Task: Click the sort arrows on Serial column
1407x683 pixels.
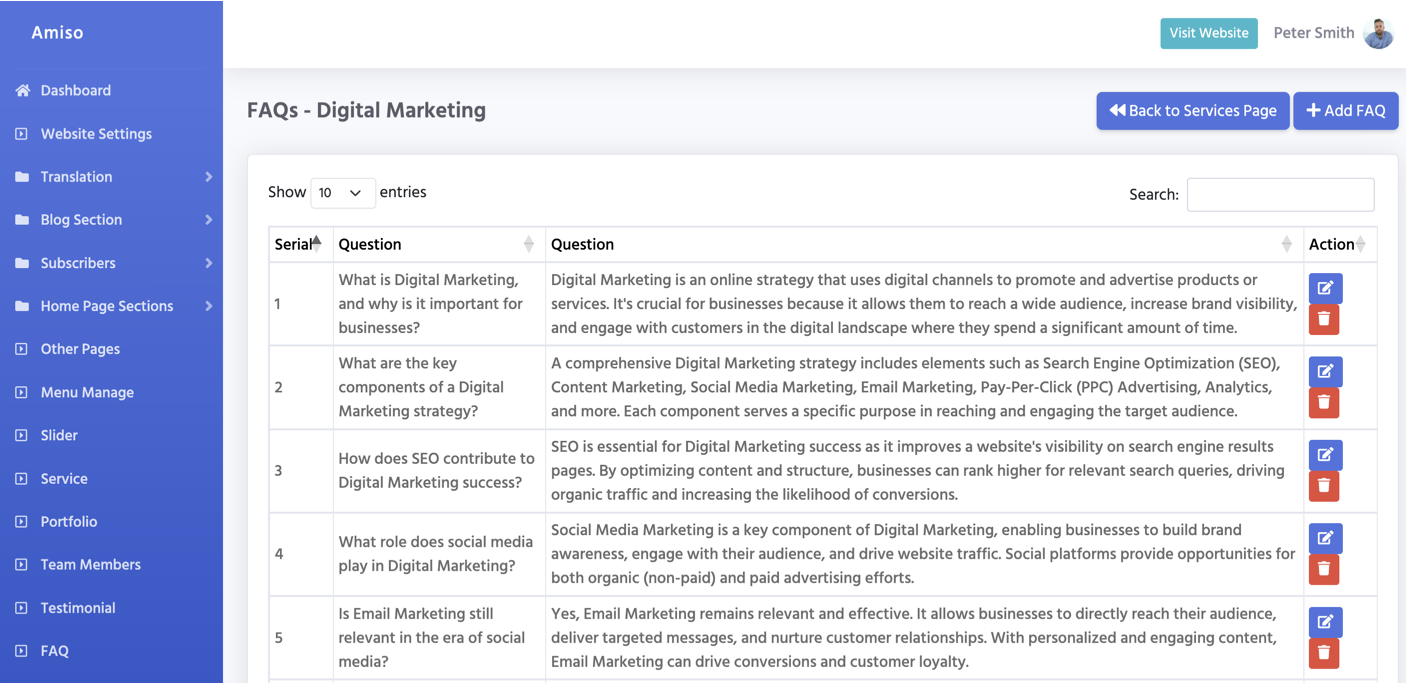Action: coord(316,243)
